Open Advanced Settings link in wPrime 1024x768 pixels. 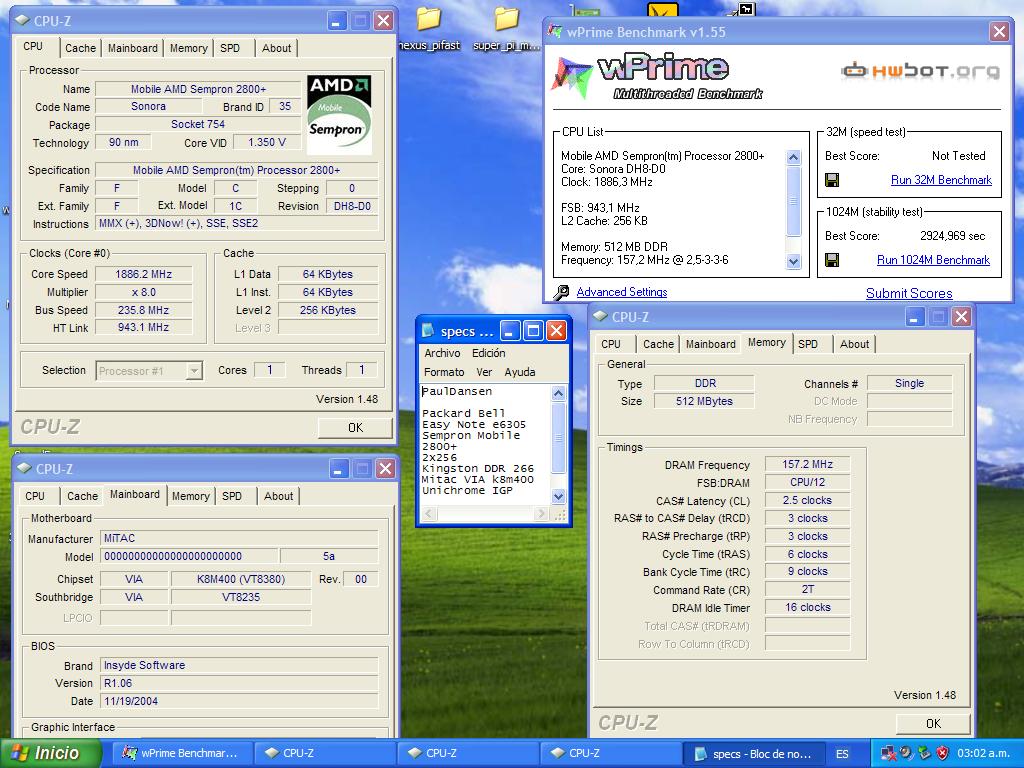tap(622, 293)
